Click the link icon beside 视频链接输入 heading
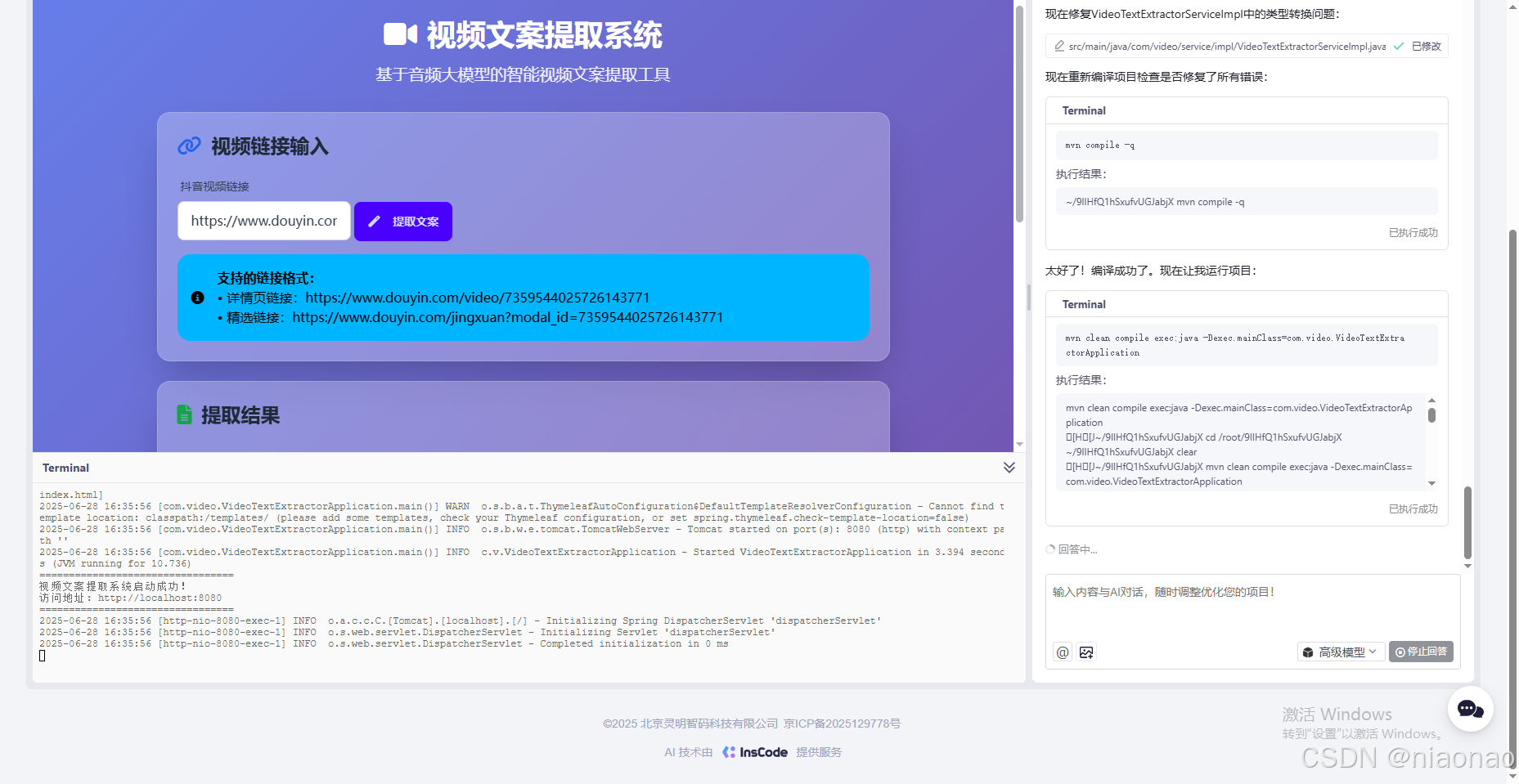Image resolution: width=1519 pixels, height=784 pixels. tap(190, 146)
